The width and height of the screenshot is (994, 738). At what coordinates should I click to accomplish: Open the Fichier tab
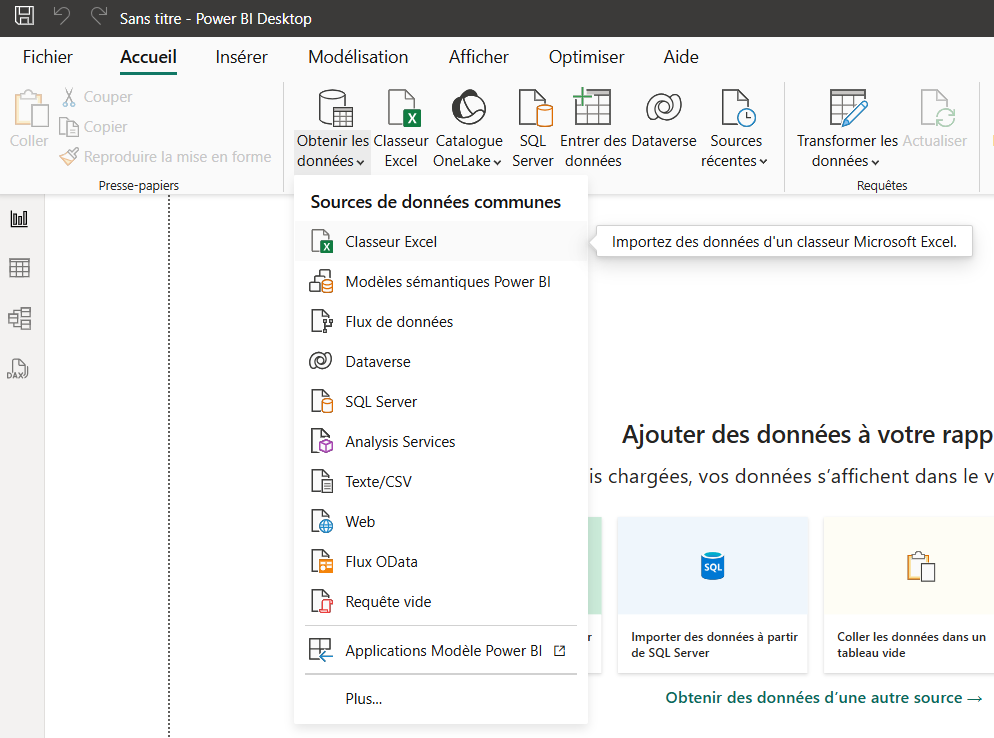click(x=48, y=57)
